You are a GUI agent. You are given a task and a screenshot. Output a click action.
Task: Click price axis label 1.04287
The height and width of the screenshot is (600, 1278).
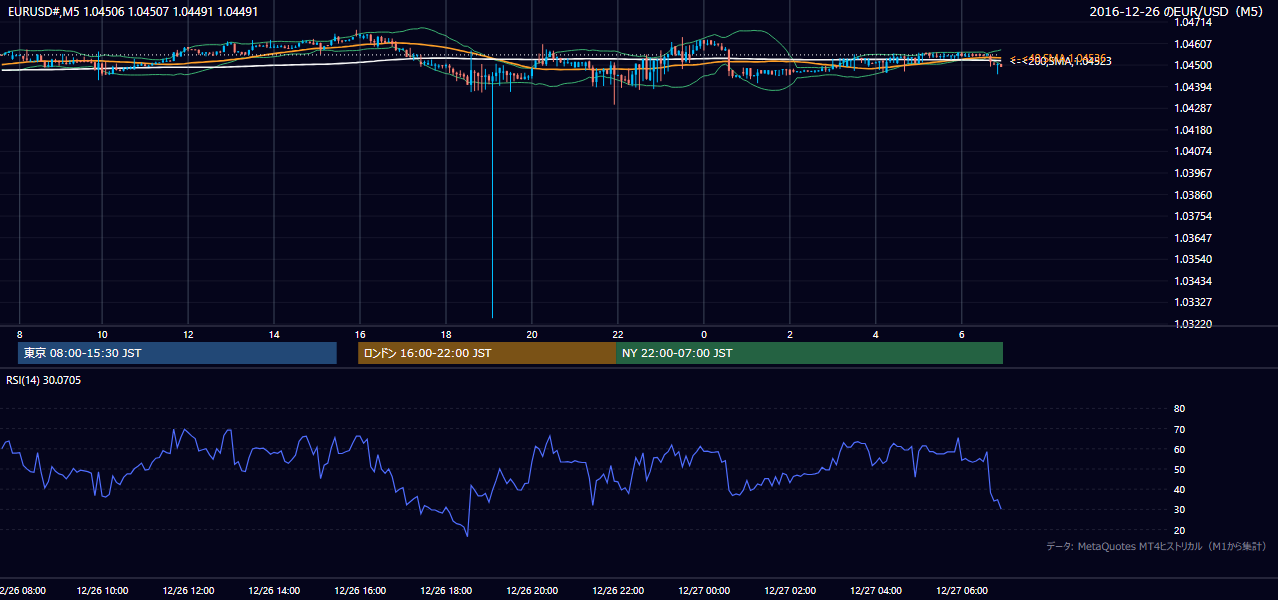[x=1192, y=108]
